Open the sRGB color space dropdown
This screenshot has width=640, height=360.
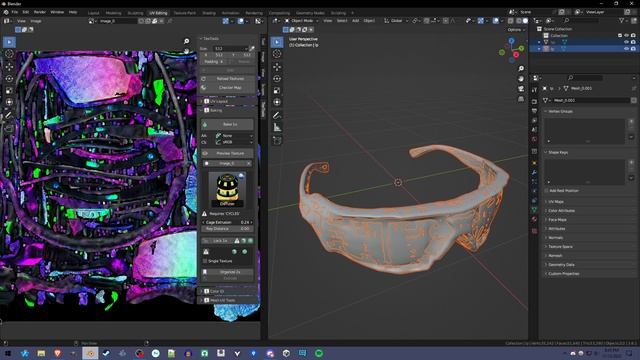tap(234, 142)
